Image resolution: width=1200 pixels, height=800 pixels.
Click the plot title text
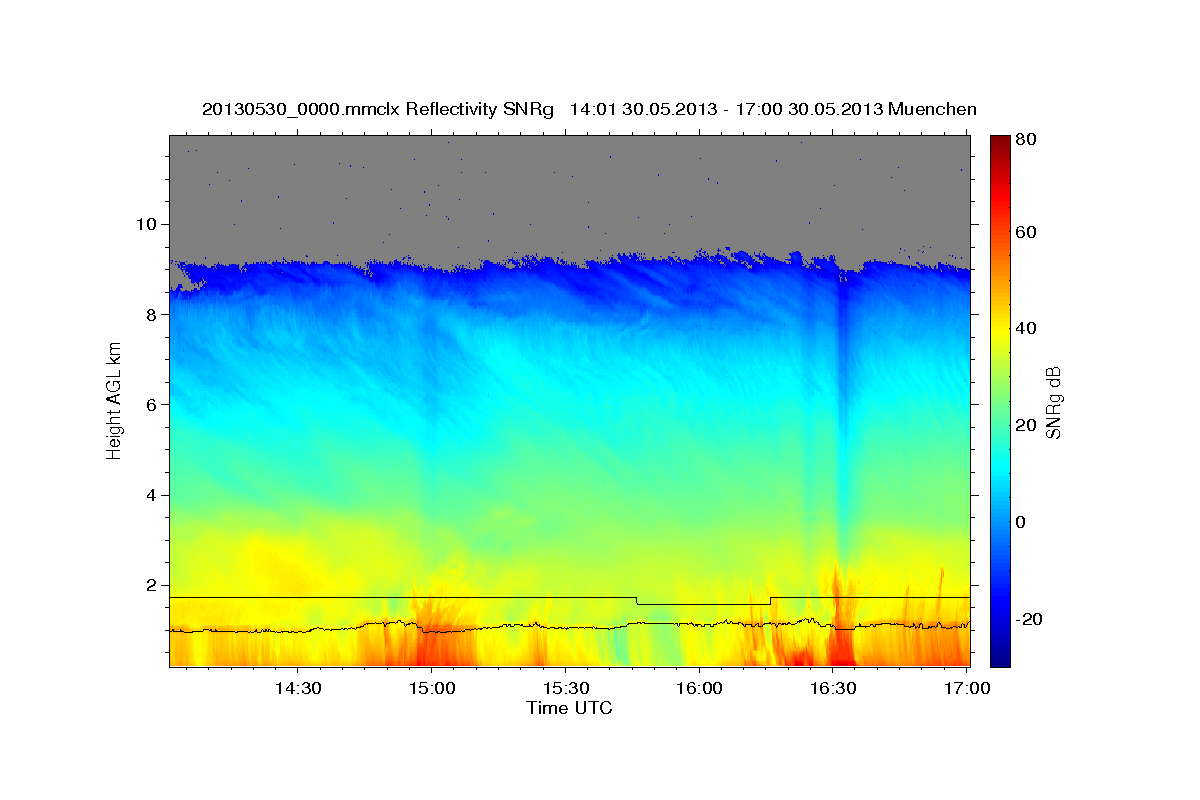tap(589, 108)
